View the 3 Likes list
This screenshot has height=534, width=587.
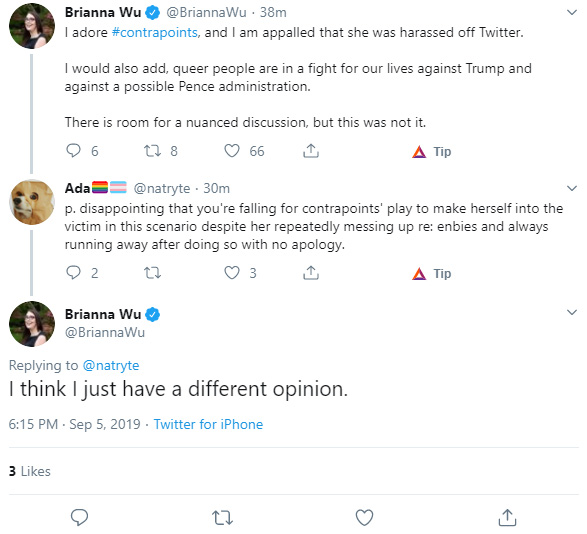(x=30, y=471)
